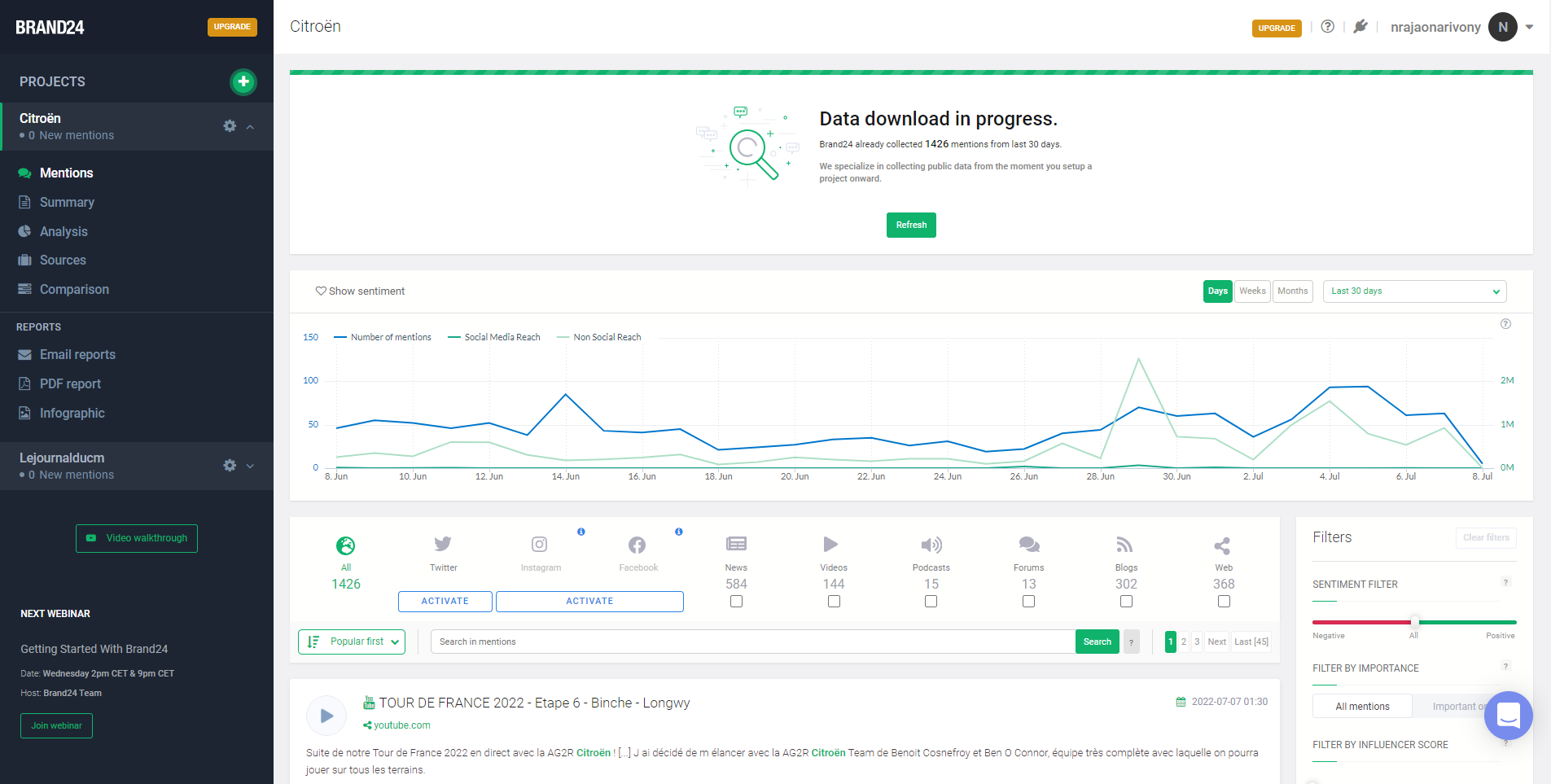
Task: Check the Videos source checkbox
Action: [x=834, y=601]
